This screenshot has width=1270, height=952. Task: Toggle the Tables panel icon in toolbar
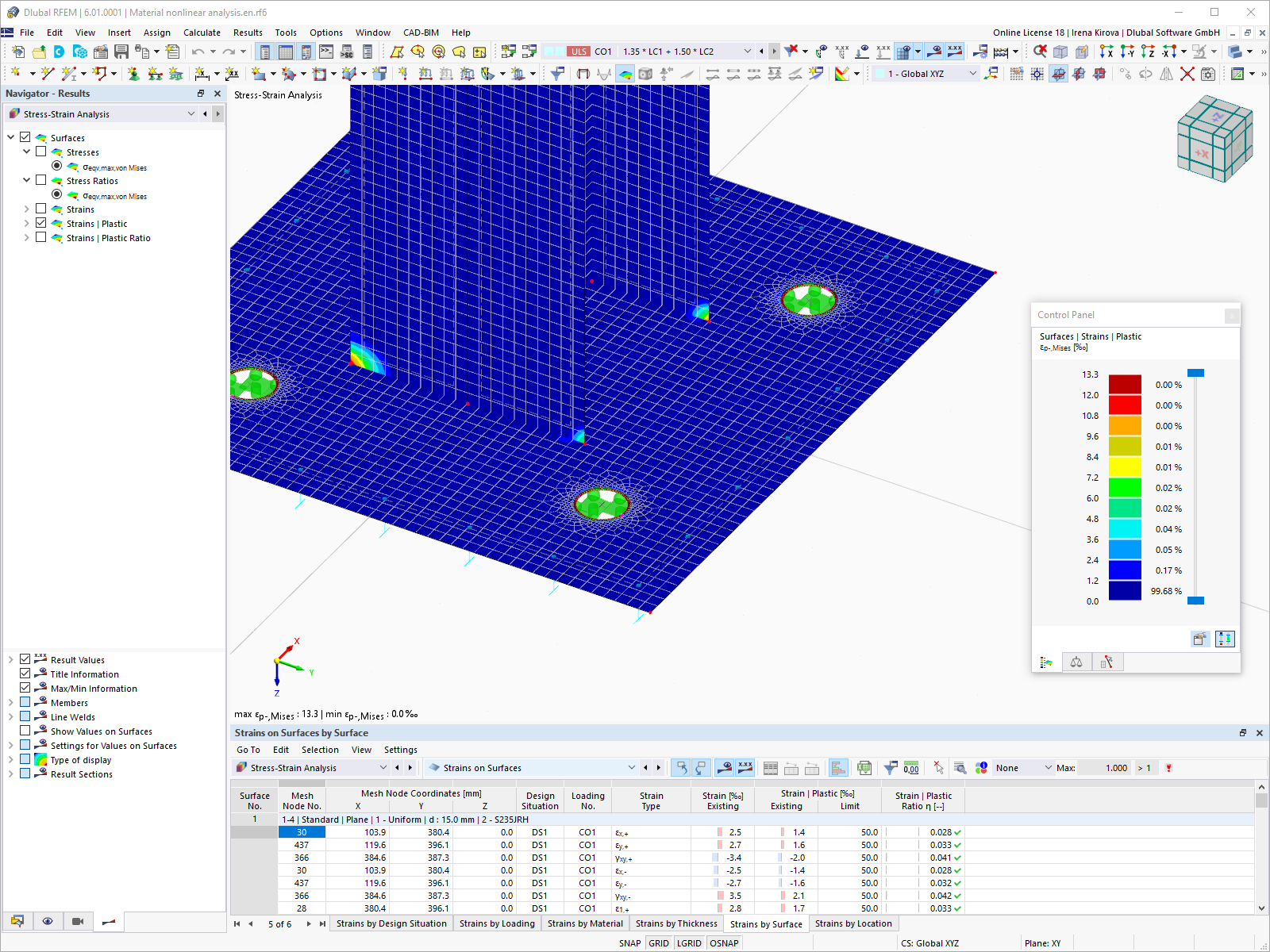point(286,52)
